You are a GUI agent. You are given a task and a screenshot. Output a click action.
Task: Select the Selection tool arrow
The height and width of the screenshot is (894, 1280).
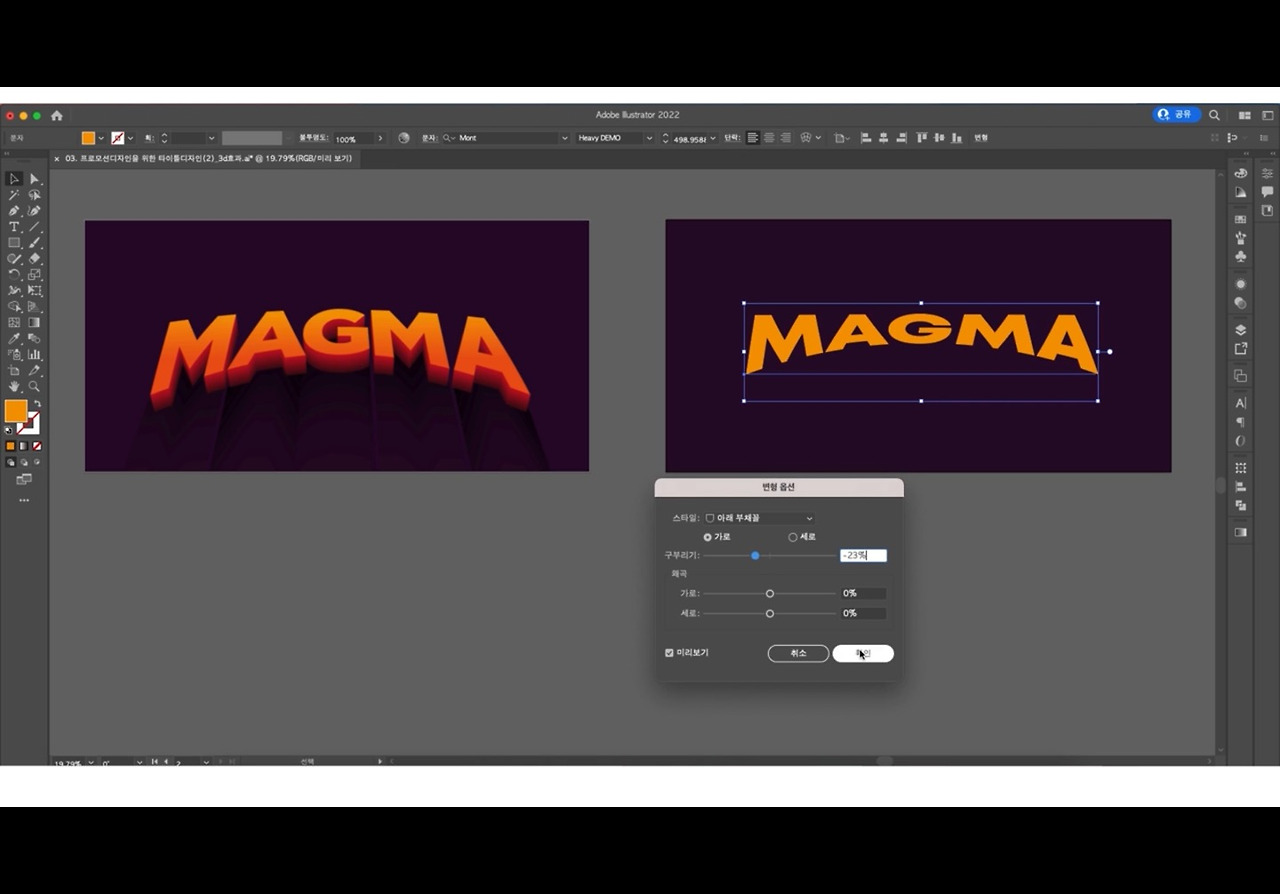coord(14,179)
